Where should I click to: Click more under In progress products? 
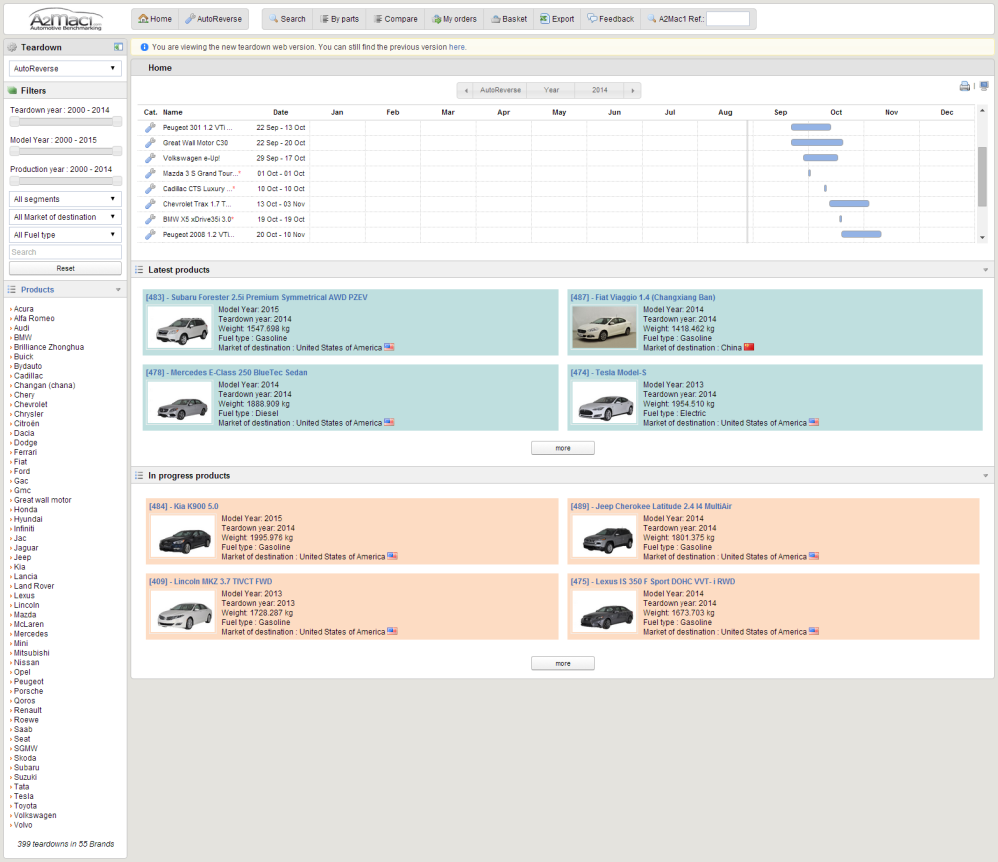tap(563, 663)
